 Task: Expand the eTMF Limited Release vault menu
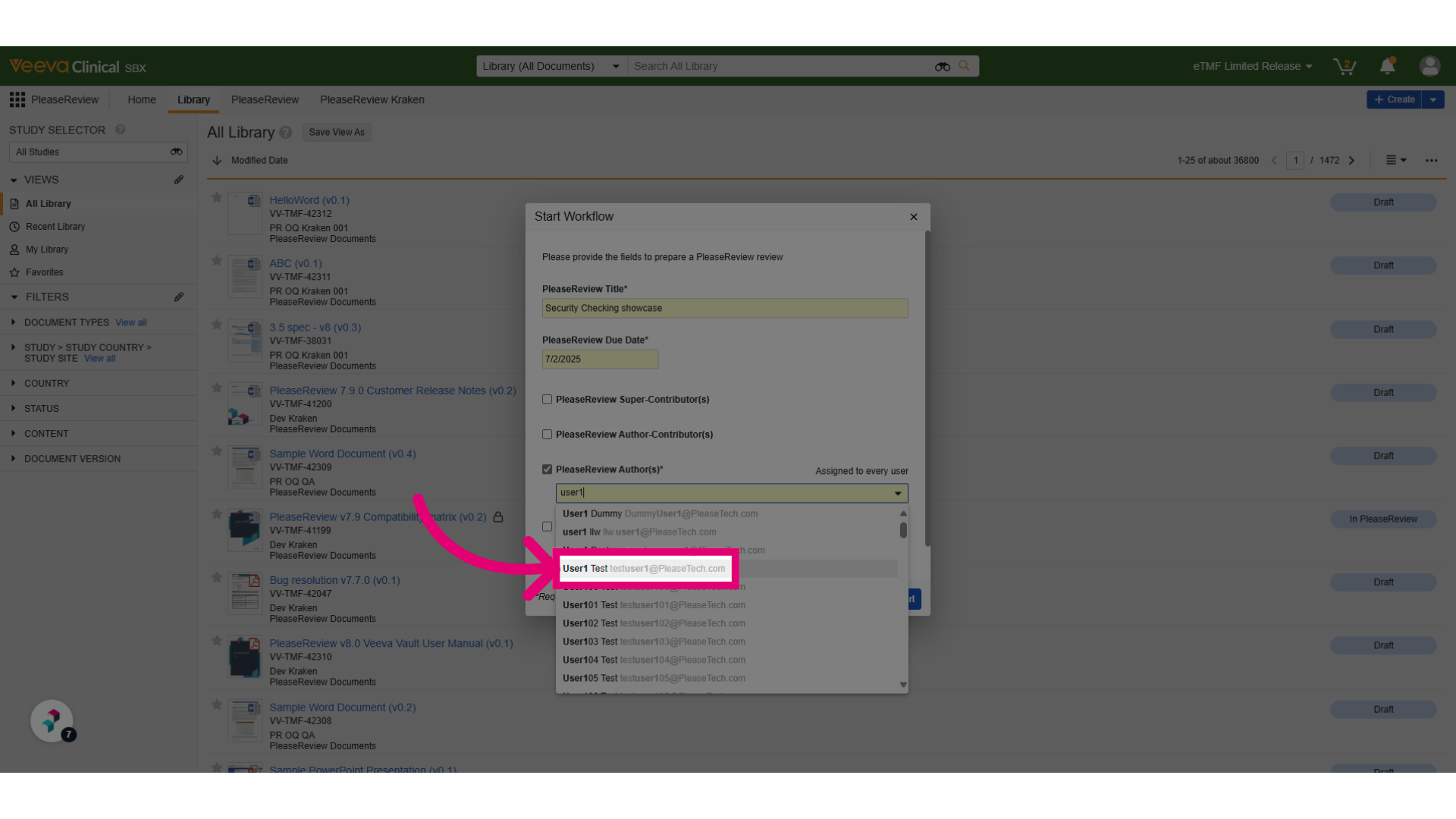1252,67
